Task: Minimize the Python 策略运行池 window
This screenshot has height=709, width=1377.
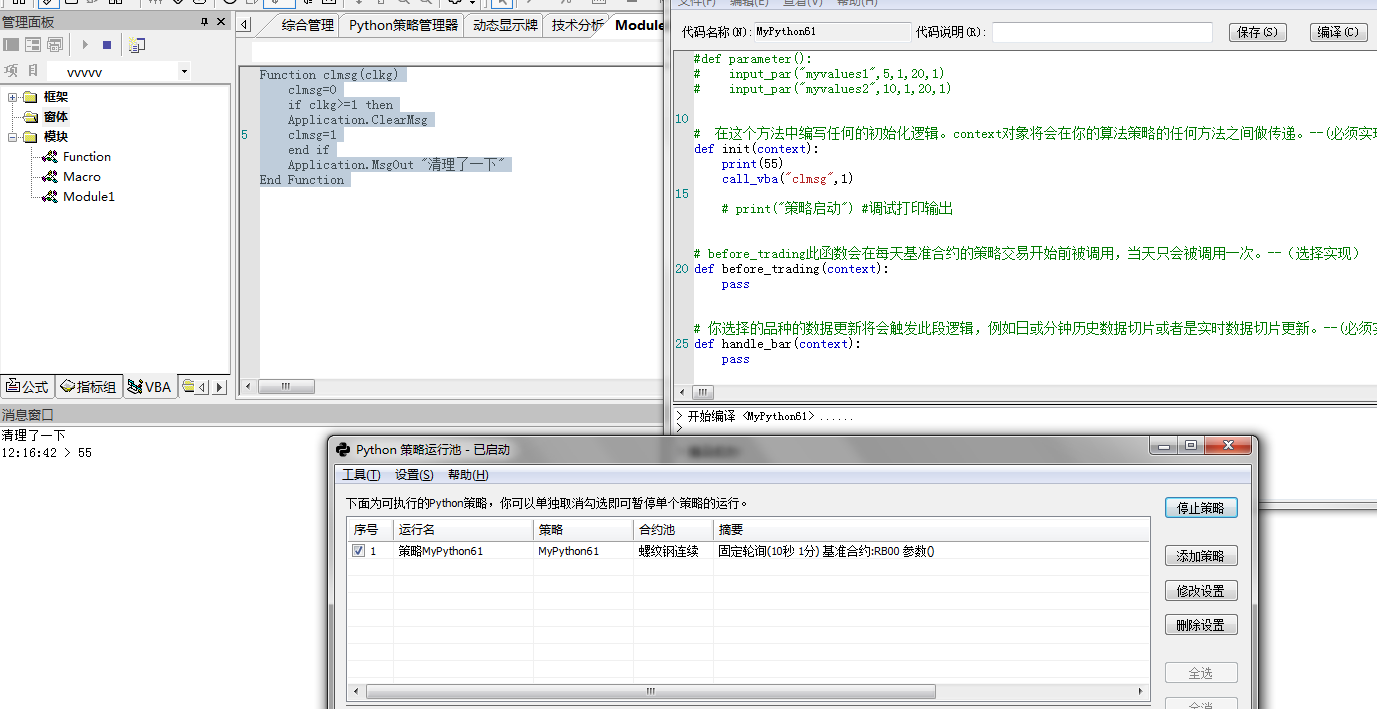Action: (1162, 446)
